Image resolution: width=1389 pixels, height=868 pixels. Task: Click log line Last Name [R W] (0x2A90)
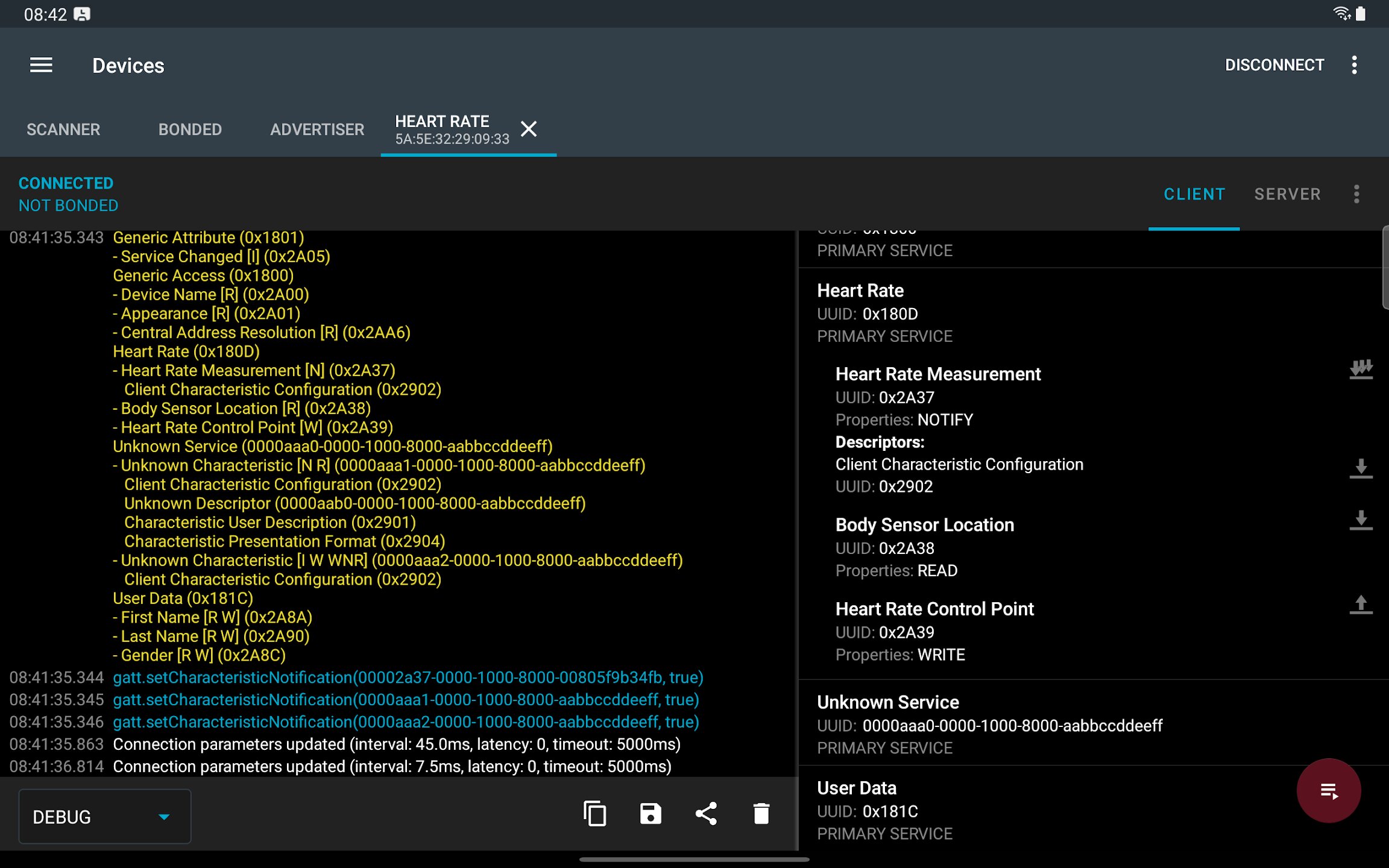(x=211, y=637)
